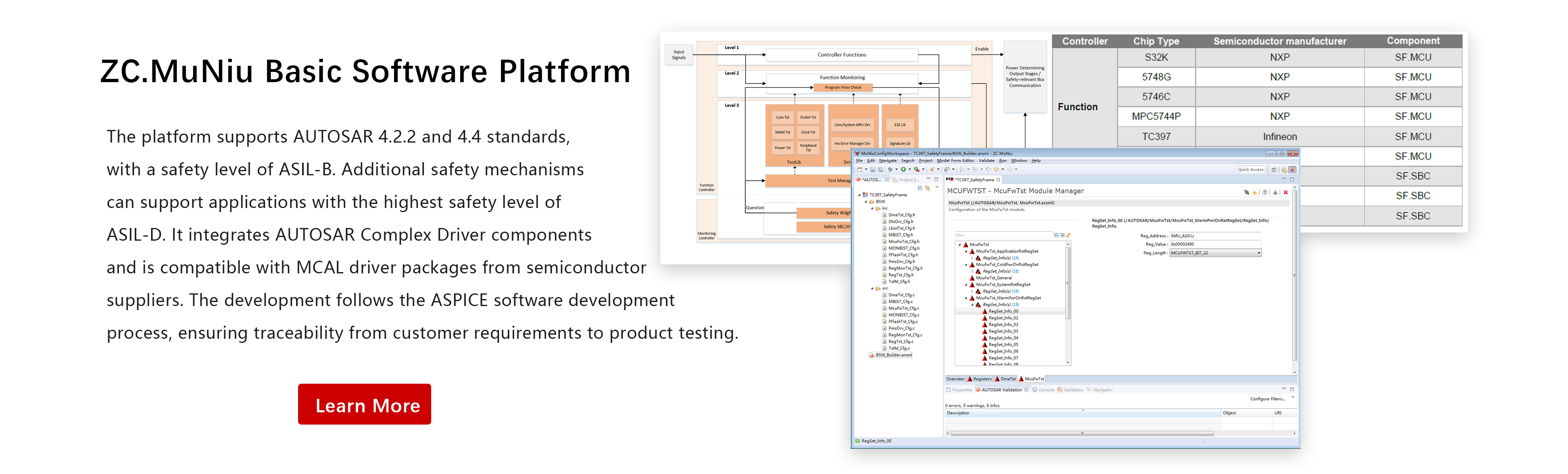Viewport: 1568px width, 474px height.
Task: Switch to the Project Explorer tab
Action: (906, 180)
